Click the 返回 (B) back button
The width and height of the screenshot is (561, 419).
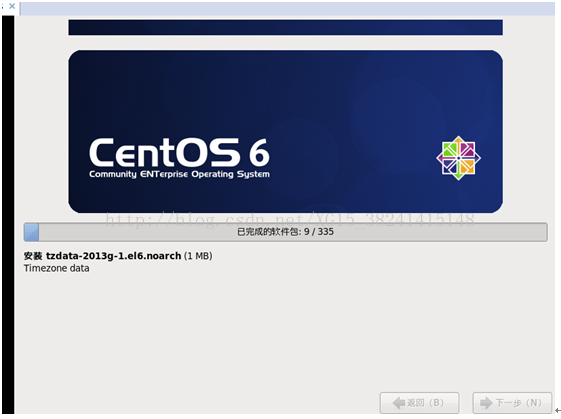(419, 403)
